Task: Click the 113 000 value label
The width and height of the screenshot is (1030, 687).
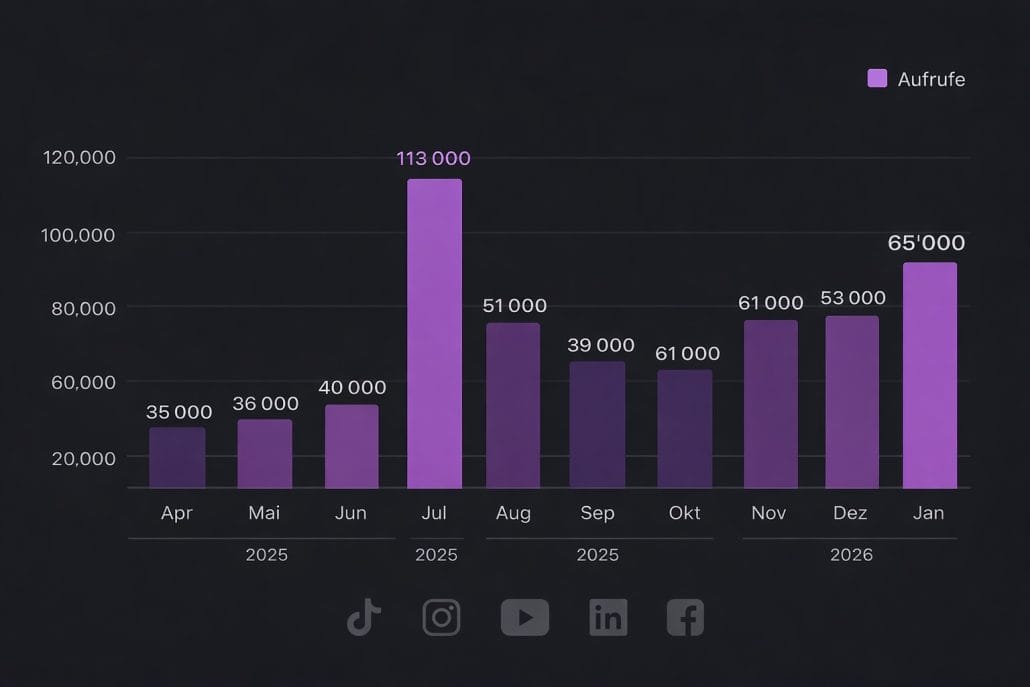Action: 433,158
